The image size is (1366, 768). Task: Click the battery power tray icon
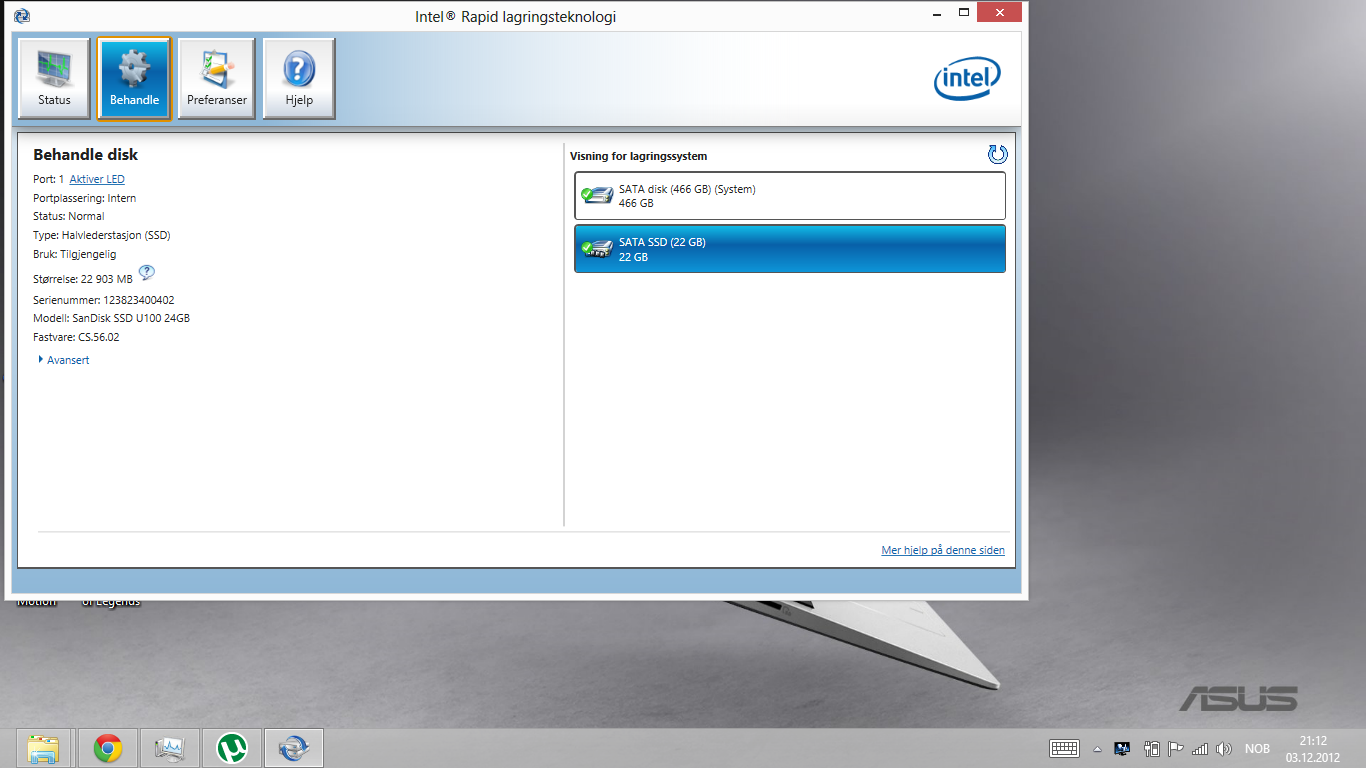tap(1151, 748)
